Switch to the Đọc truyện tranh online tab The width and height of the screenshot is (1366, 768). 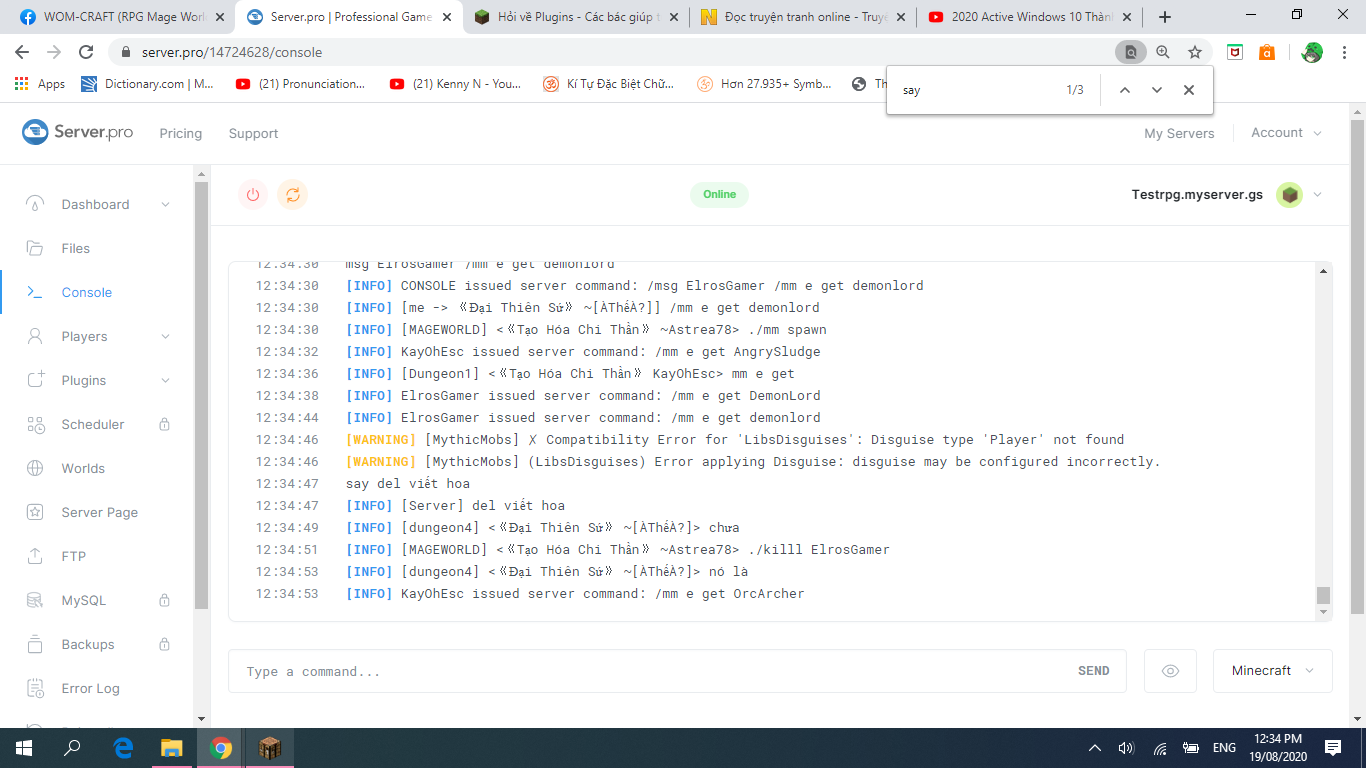click(802, 17)
